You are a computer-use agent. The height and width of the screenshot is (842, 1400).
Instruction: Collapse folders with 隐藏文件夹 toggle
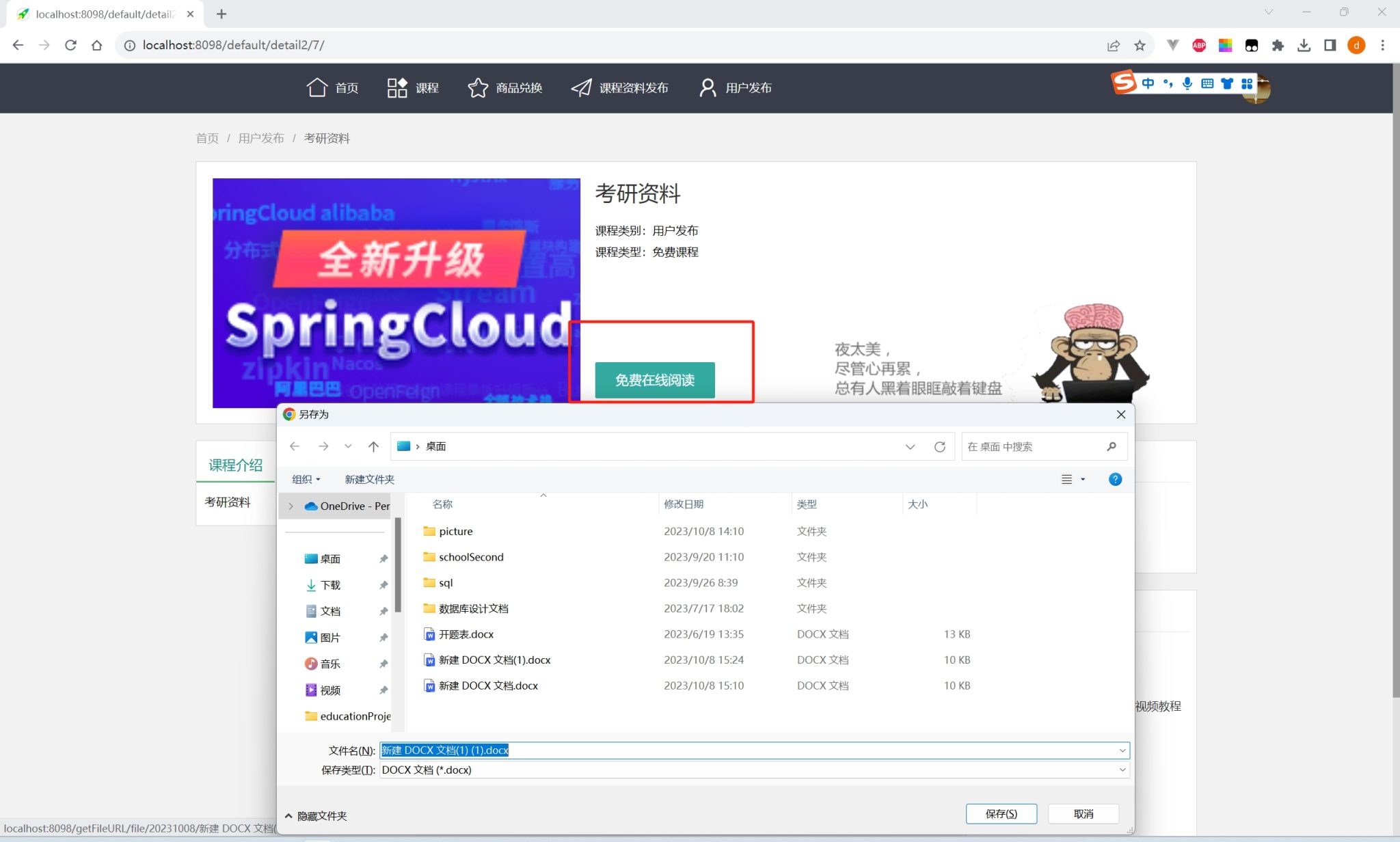[316, 815]
